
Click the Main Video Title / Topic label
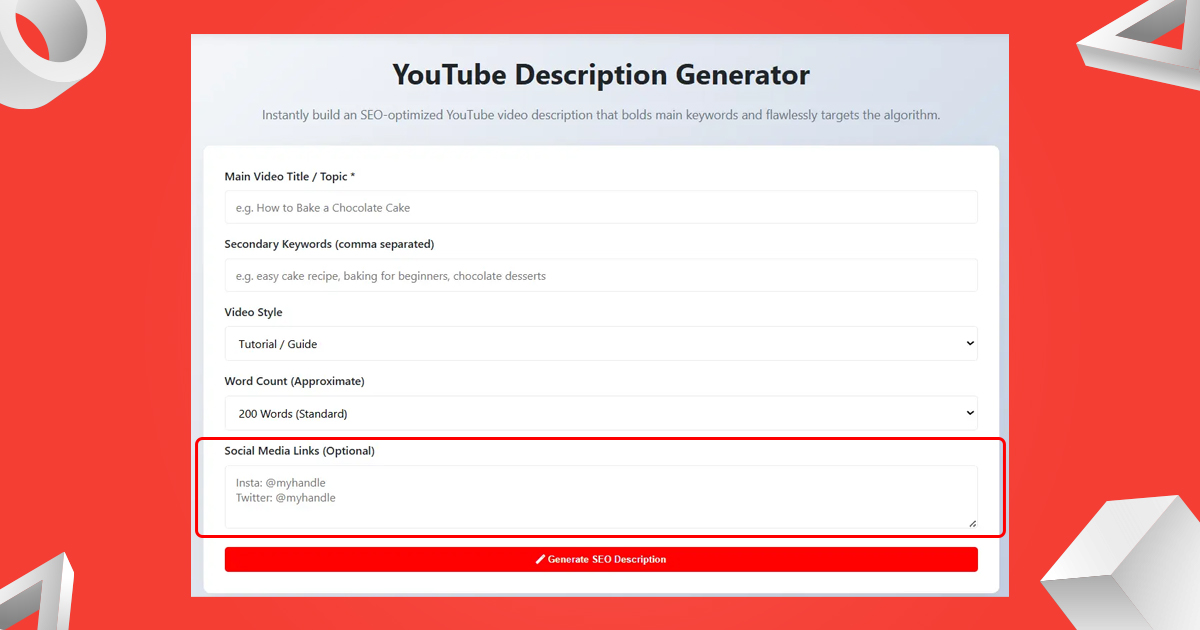(x=290, y=176)
